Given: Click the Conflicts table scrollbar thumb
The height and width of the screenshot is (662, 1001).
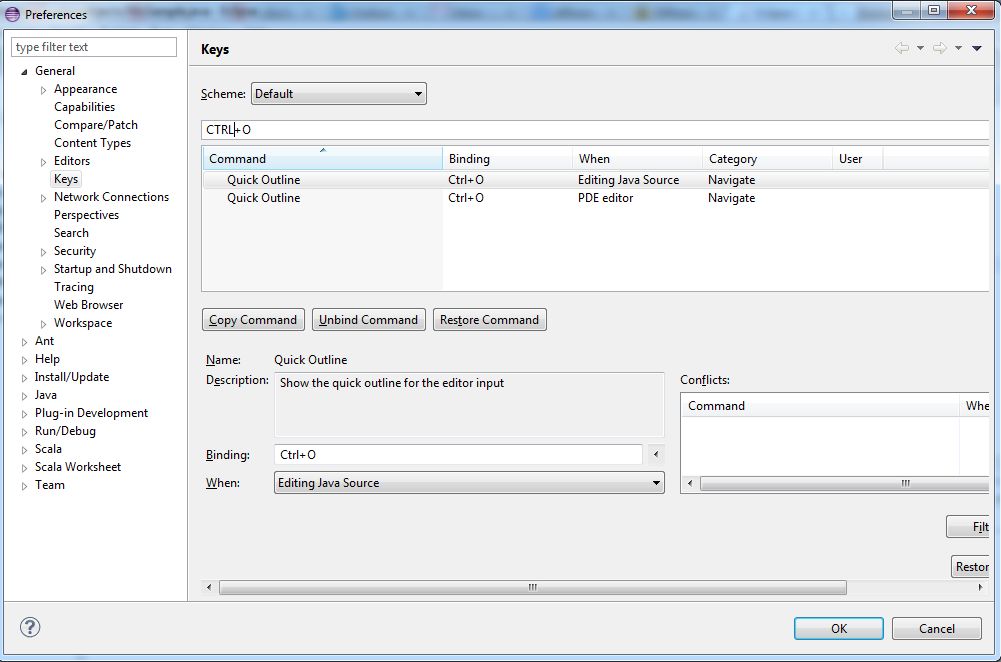Looking at the screenshot, I should pyautogui.click(x=845, y=483).
